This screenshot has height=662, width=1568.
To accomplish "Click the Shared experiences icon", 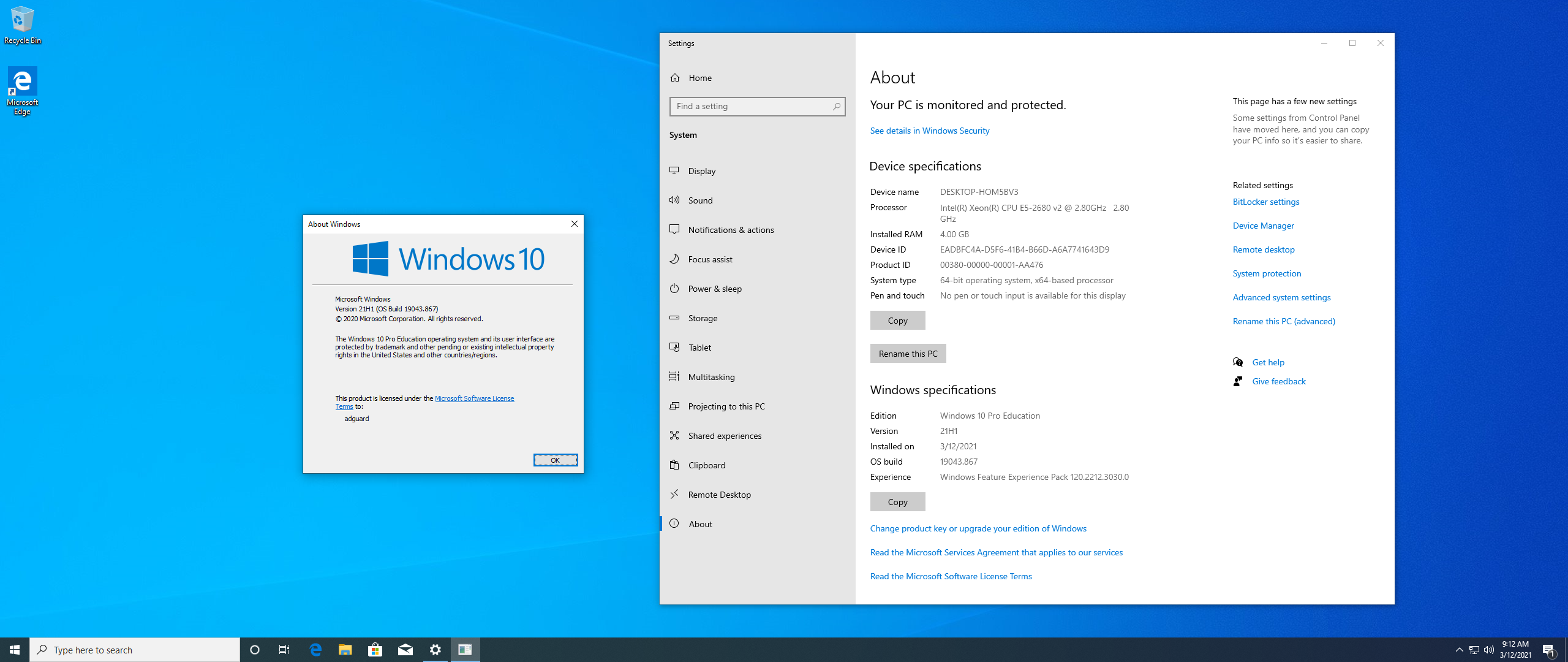I will coord(674,435).
